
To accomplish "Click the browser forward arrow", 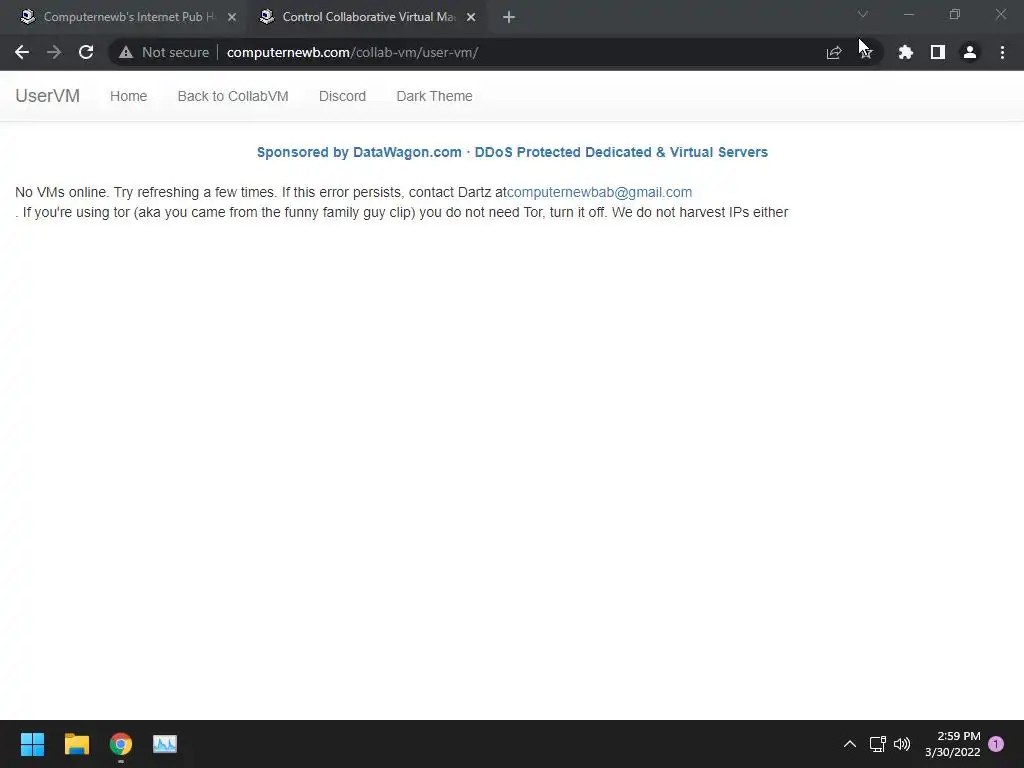I will pos(54,52).
